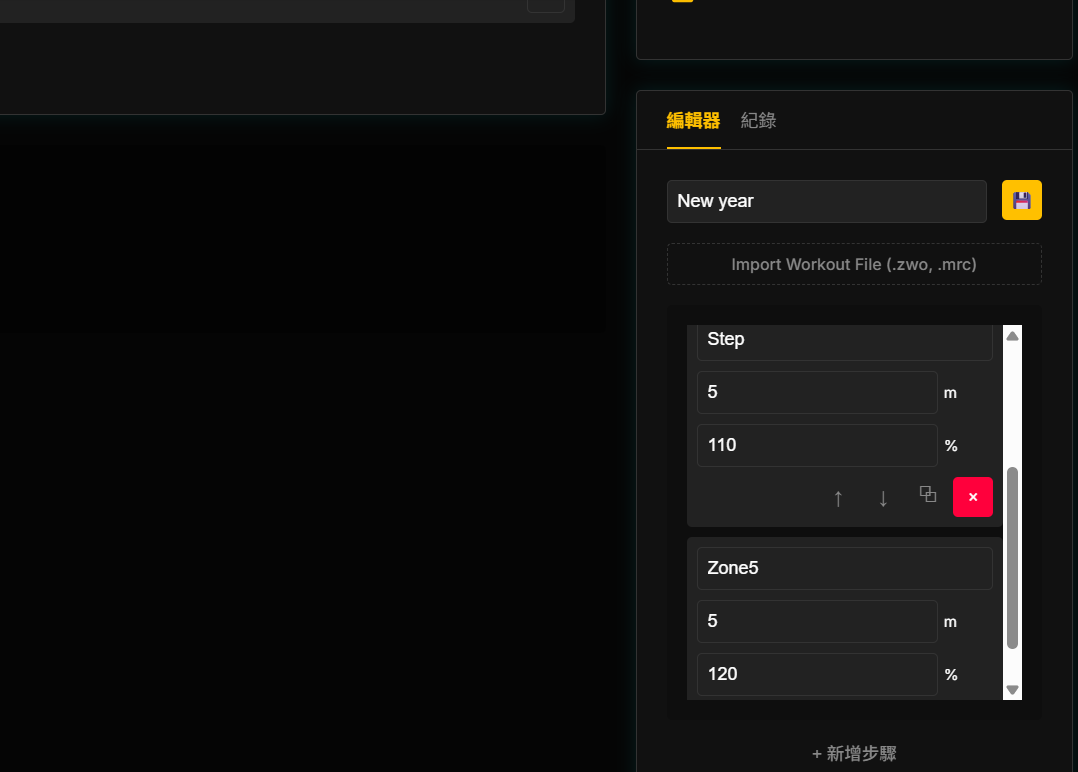
Task: Click the scrollbar down arrow in steps list
Action: [x=1012, y=689]
